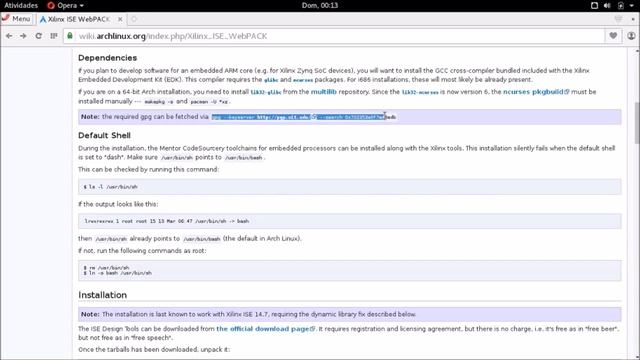
Task: Reload the current page
Action: pyautogui.click(x=38, y=36)
